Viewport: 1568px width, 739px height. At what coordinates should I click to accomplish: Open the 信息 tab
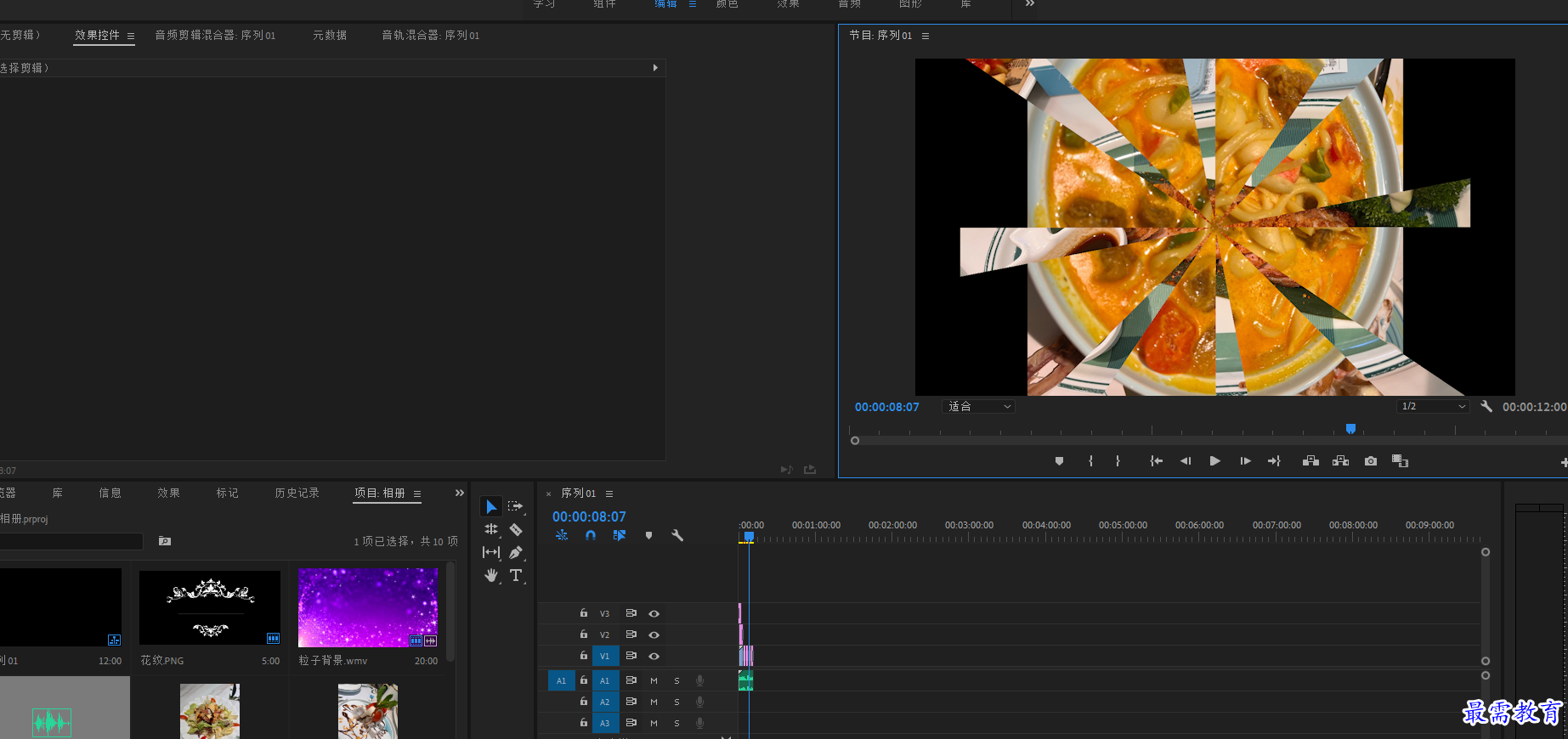(x=110, y=494)
